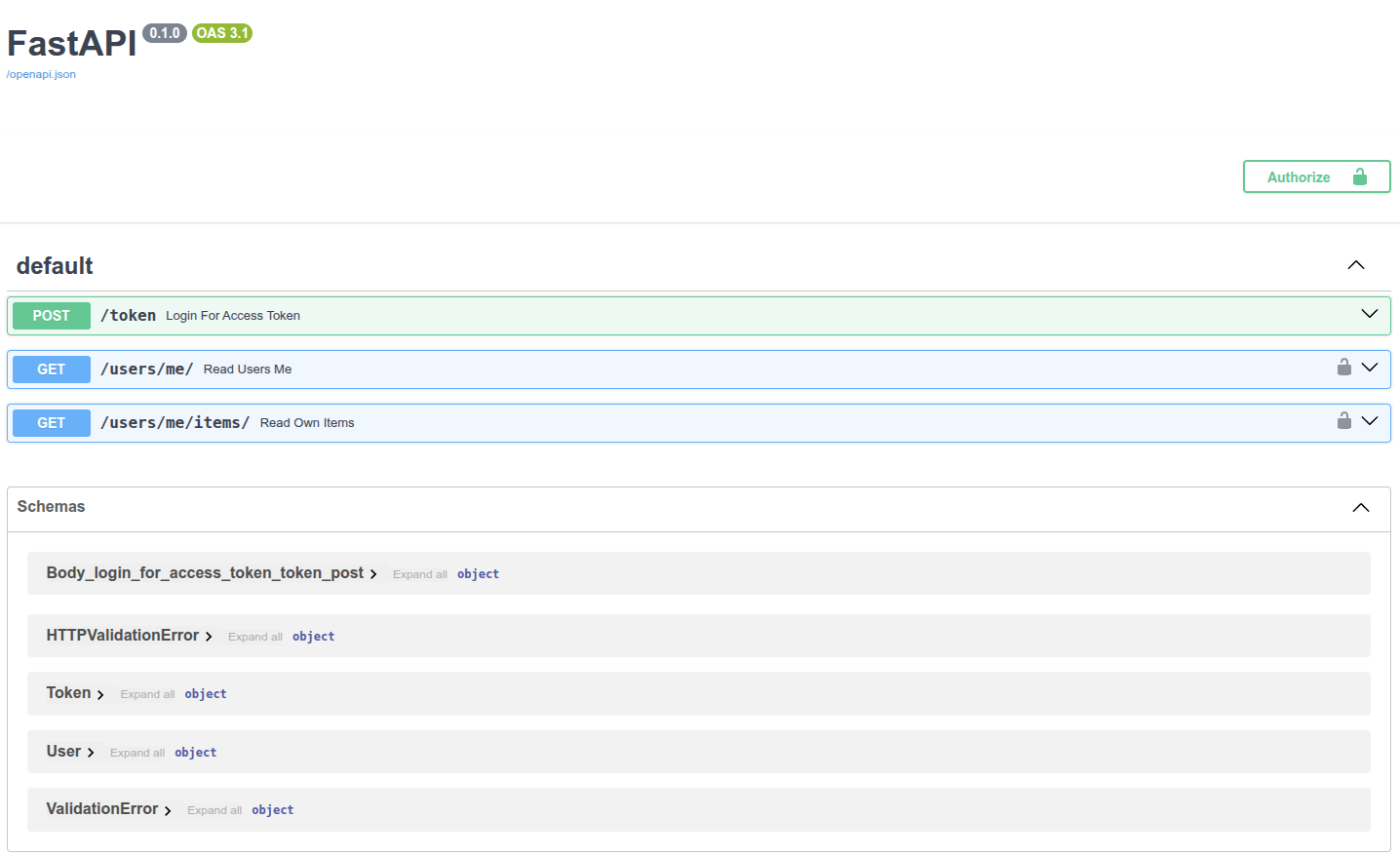The height and width of the screenshot is (857, 1400).
Task: Click Expand all next to Token schema
Action: 147,694
